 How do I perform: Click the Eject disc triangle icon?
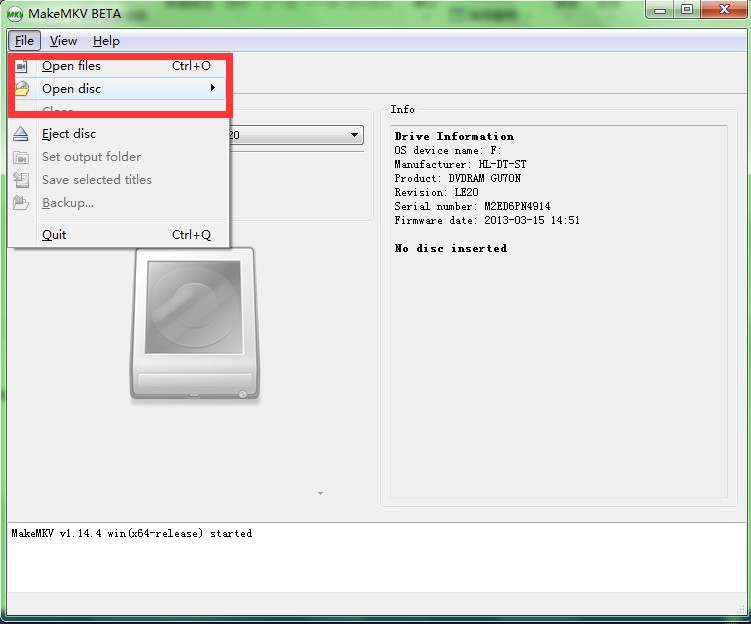coord(21,134)
